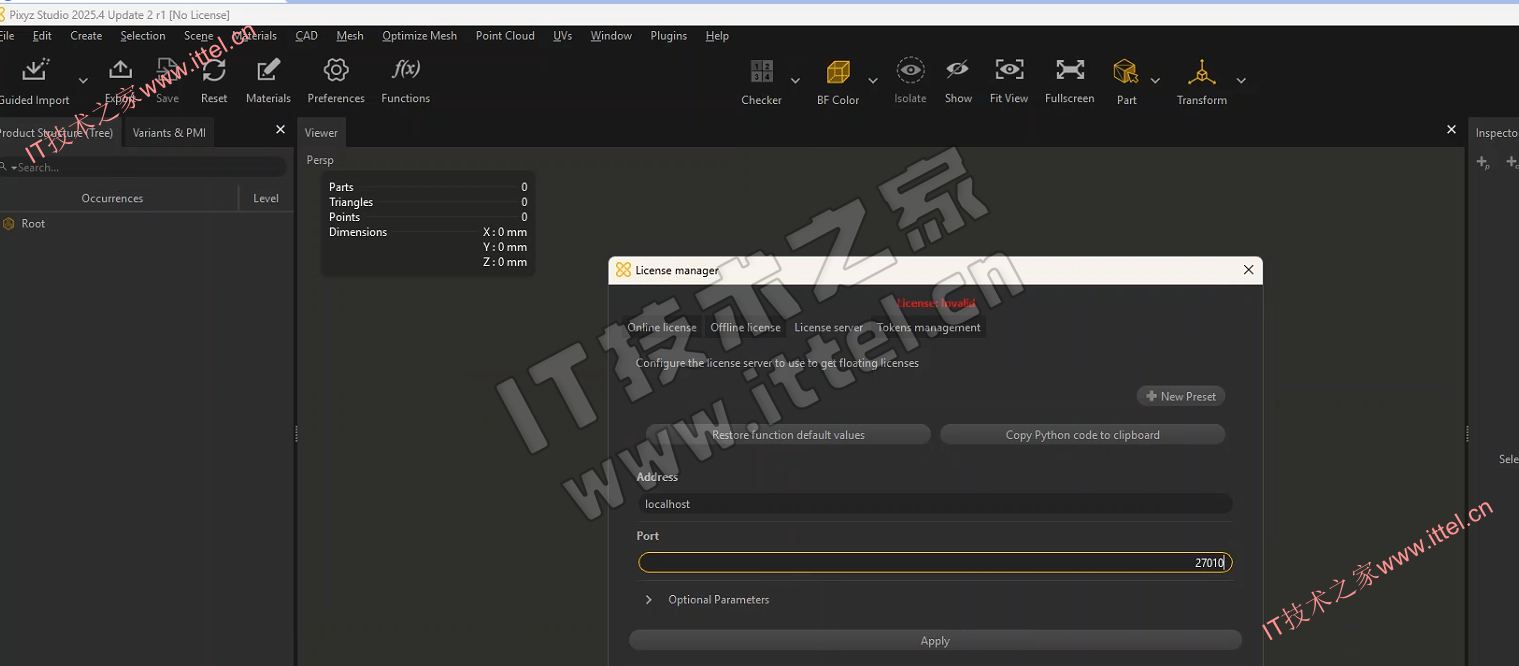Open the Functions f(x) tool

click(x=405, y=71)
